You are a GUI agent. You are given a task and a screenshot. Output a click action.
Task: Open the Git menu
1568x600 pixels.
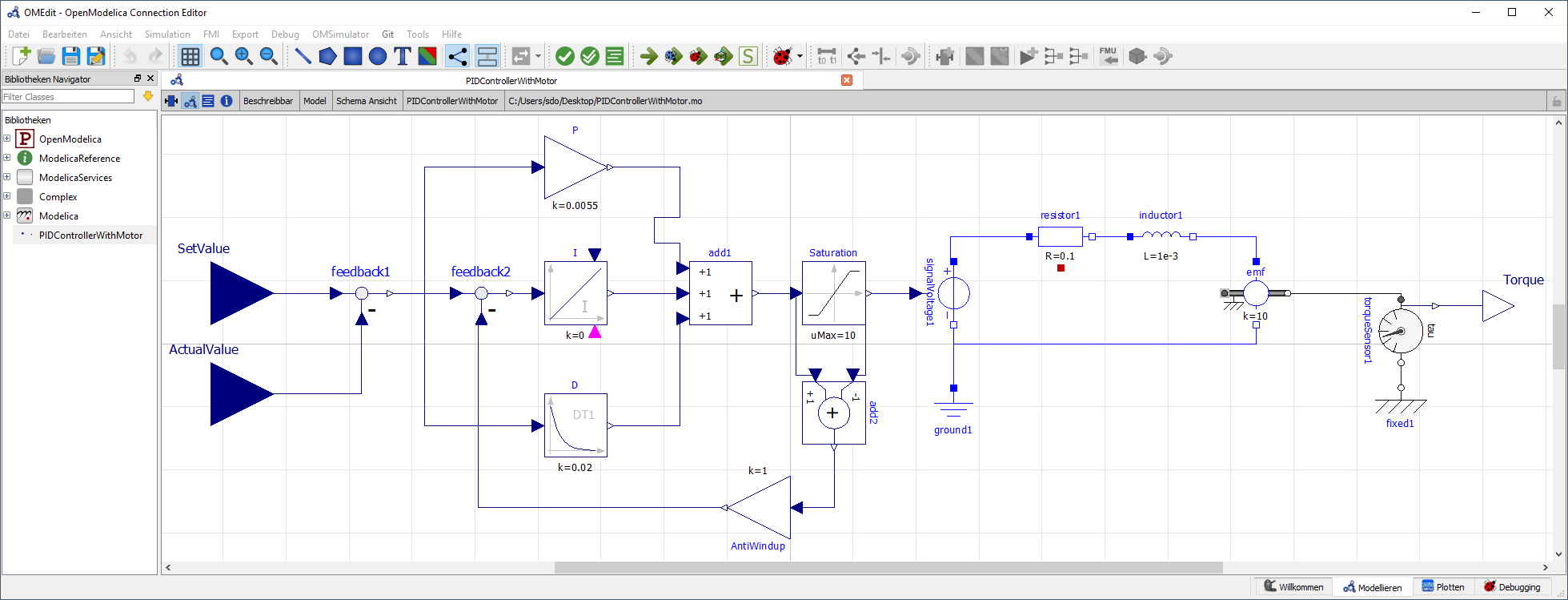(388, 34)
